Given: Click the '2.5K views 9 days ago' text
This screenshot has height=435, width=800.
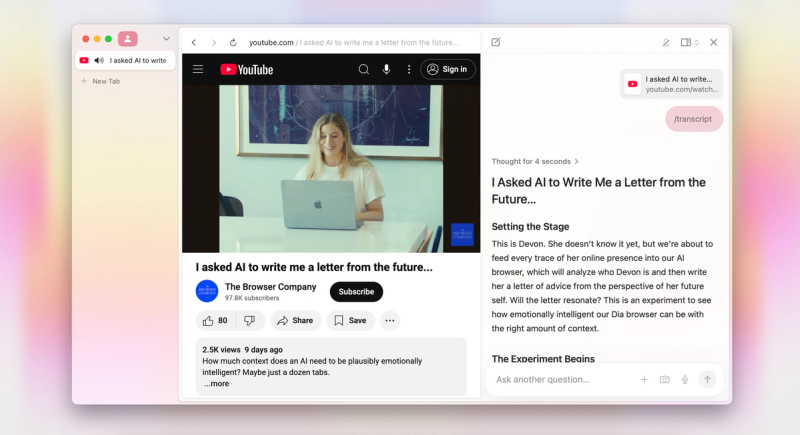Looking at the screenshot, I should point(242,349).
